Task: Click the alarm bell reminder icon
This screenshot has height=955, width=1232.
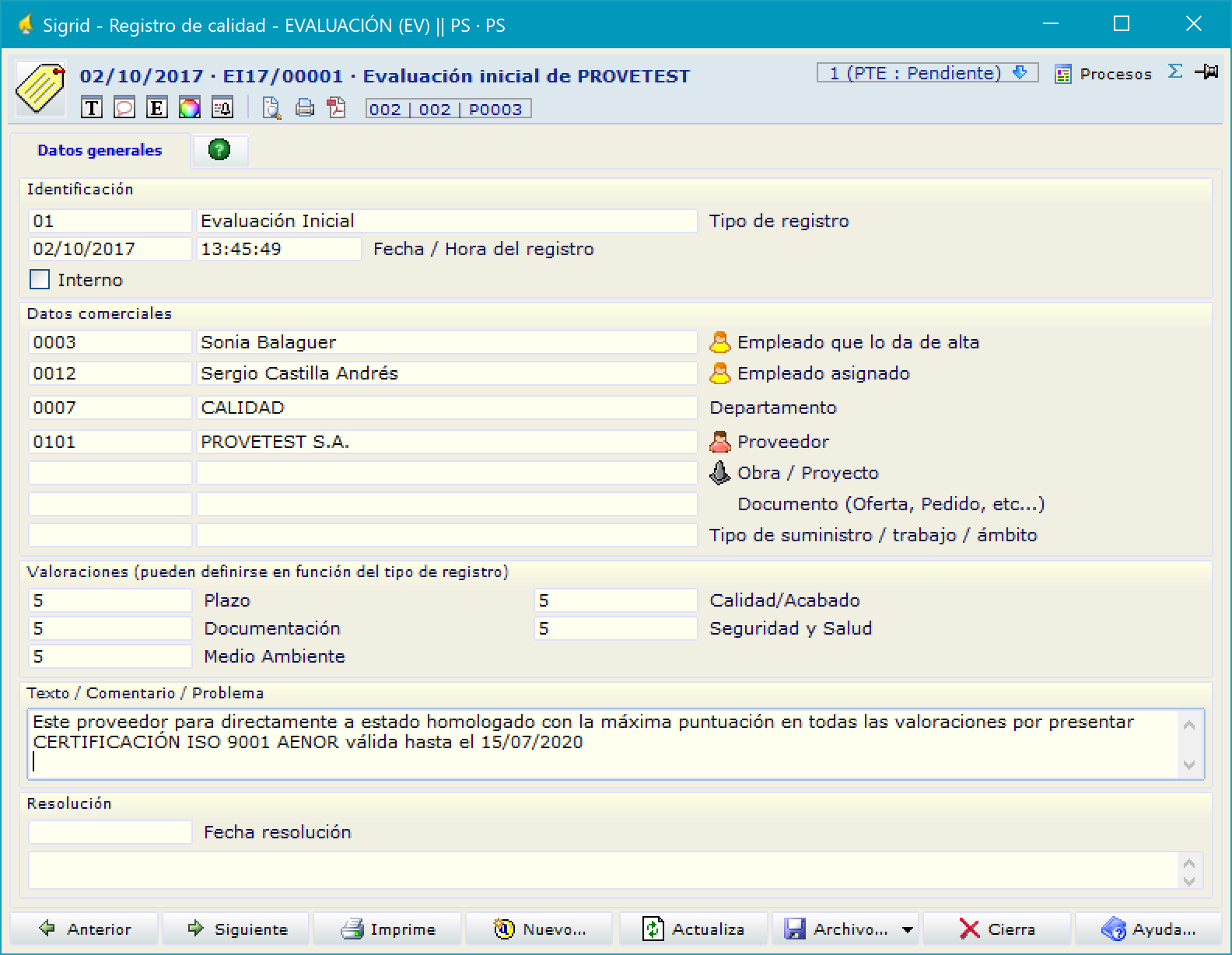Action: click(222, 108)
